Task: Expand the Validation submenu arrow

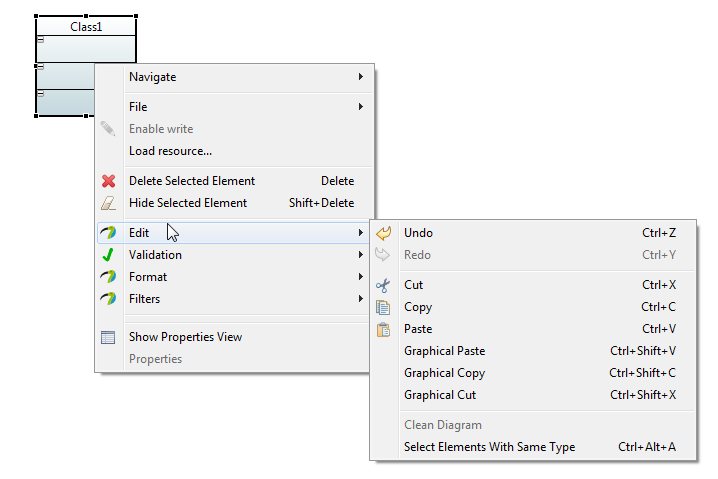Action: pyautogui.click(x=361, y=255)
